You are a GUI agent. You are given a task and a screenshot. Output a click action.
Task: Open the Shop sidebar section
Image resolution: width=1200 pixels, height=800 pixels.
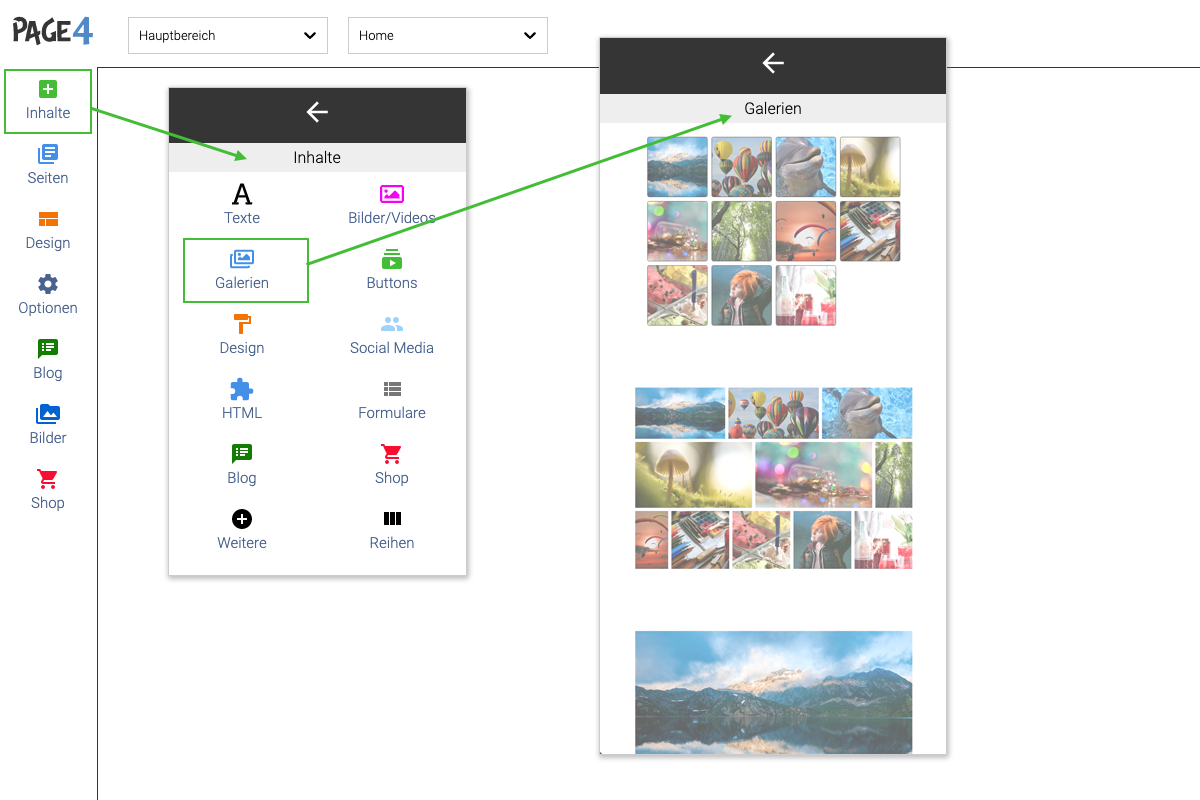(48, 491)
